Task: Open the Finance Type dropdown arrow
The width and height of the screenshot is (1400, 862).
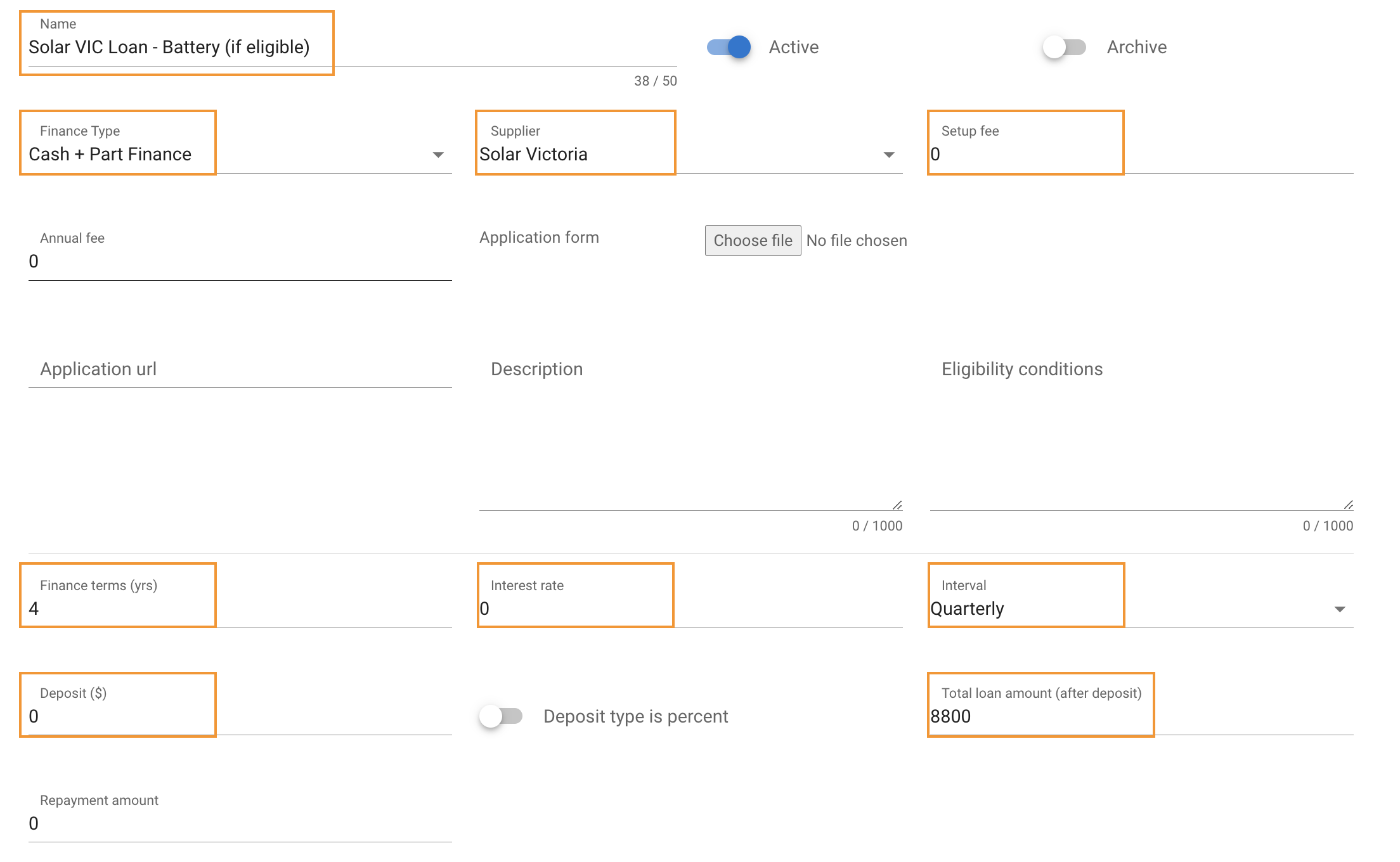Action: click(438, 155)
